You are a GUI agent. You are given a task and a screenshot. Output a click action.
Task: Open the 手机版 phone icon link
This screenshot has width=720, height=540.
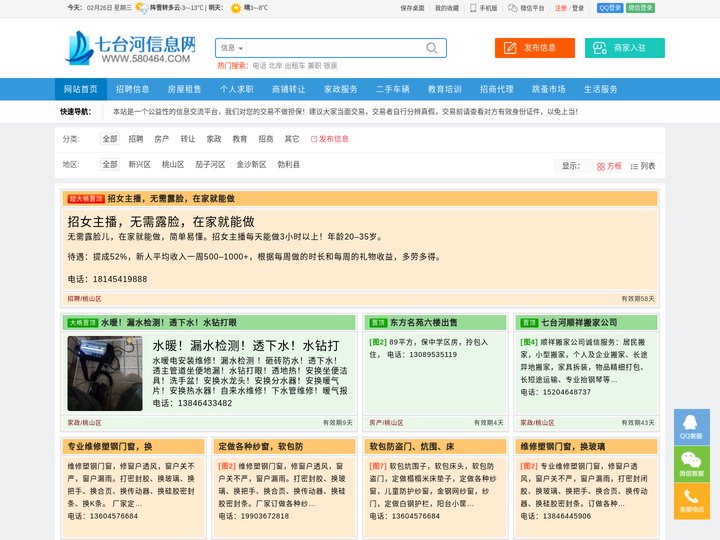coord(484,8)
